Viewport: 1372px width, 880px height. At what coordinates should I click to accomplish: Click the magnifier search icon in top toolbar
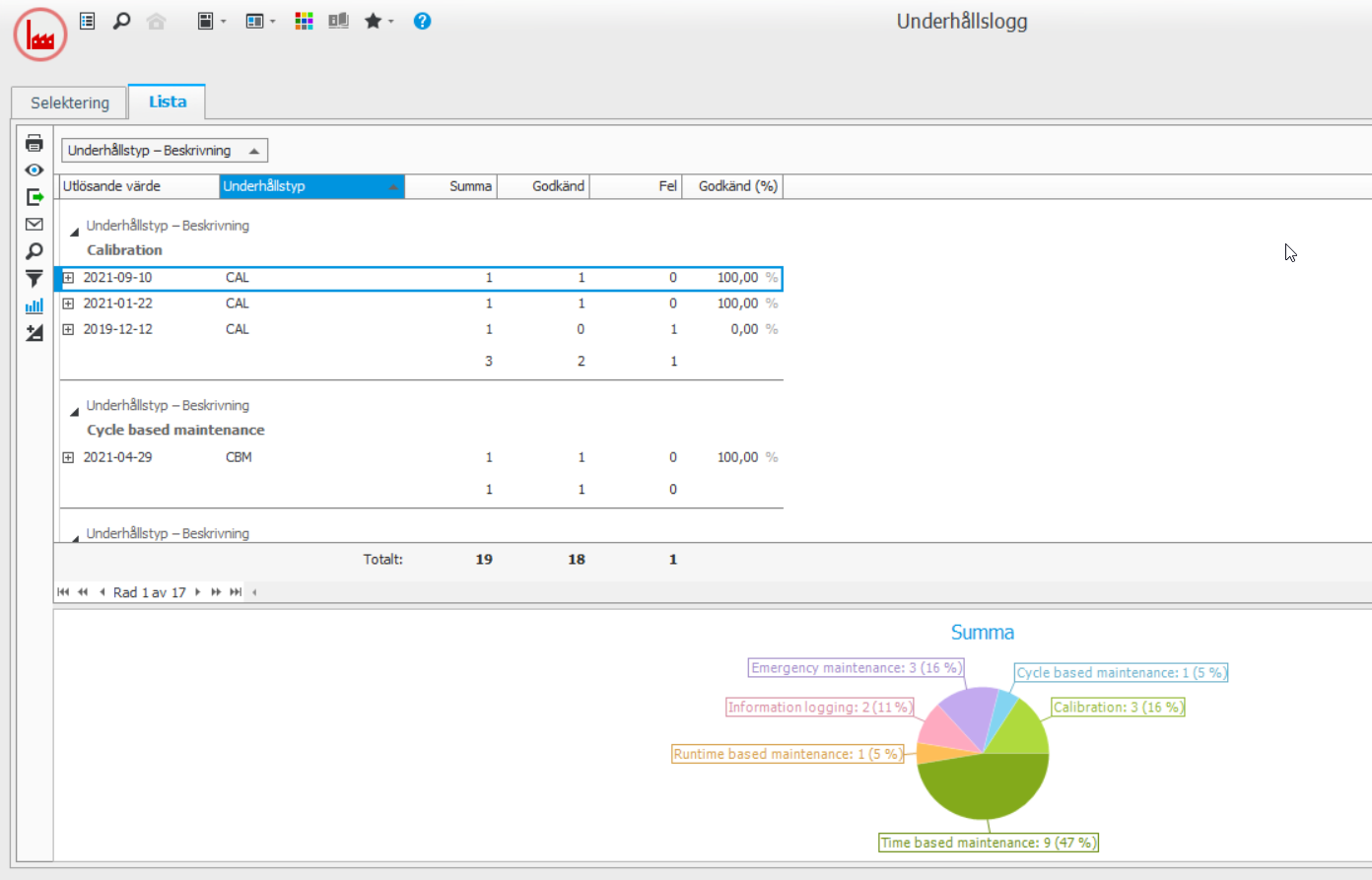(121, 21)
